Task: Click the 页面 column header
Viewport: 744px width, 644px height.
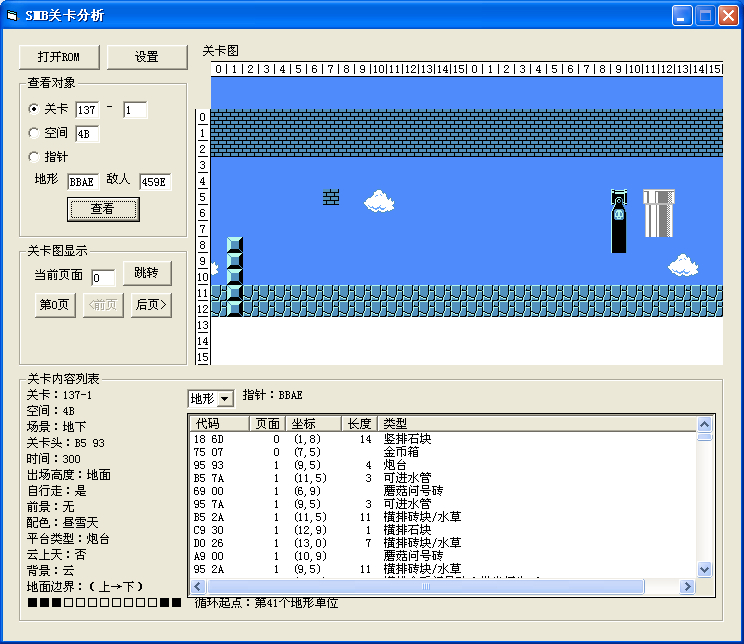Action: tap(268, 423)
